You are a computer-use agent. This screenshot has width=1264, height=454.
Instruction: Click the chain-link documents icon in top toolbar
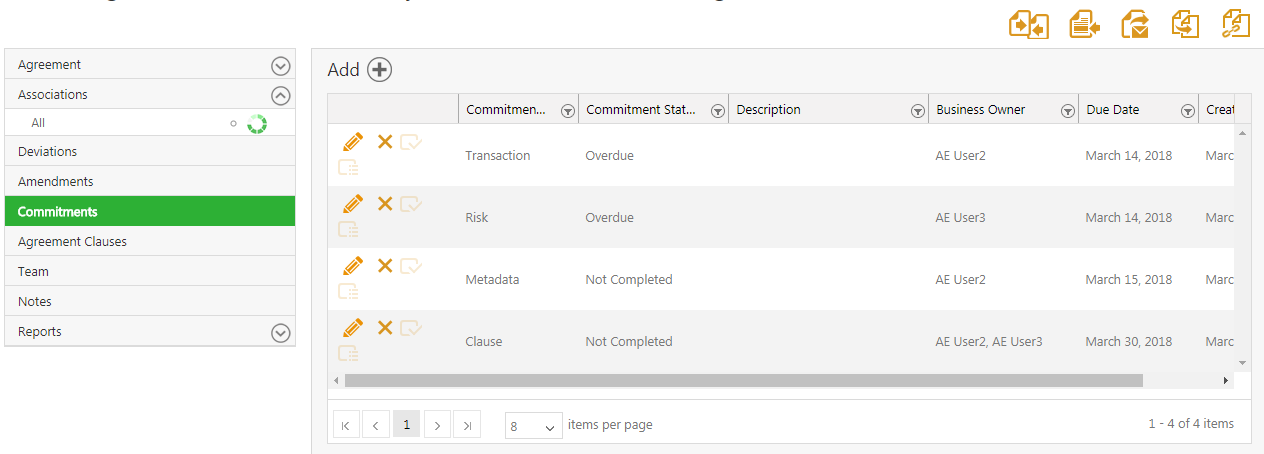click(x=1236, y=24)
